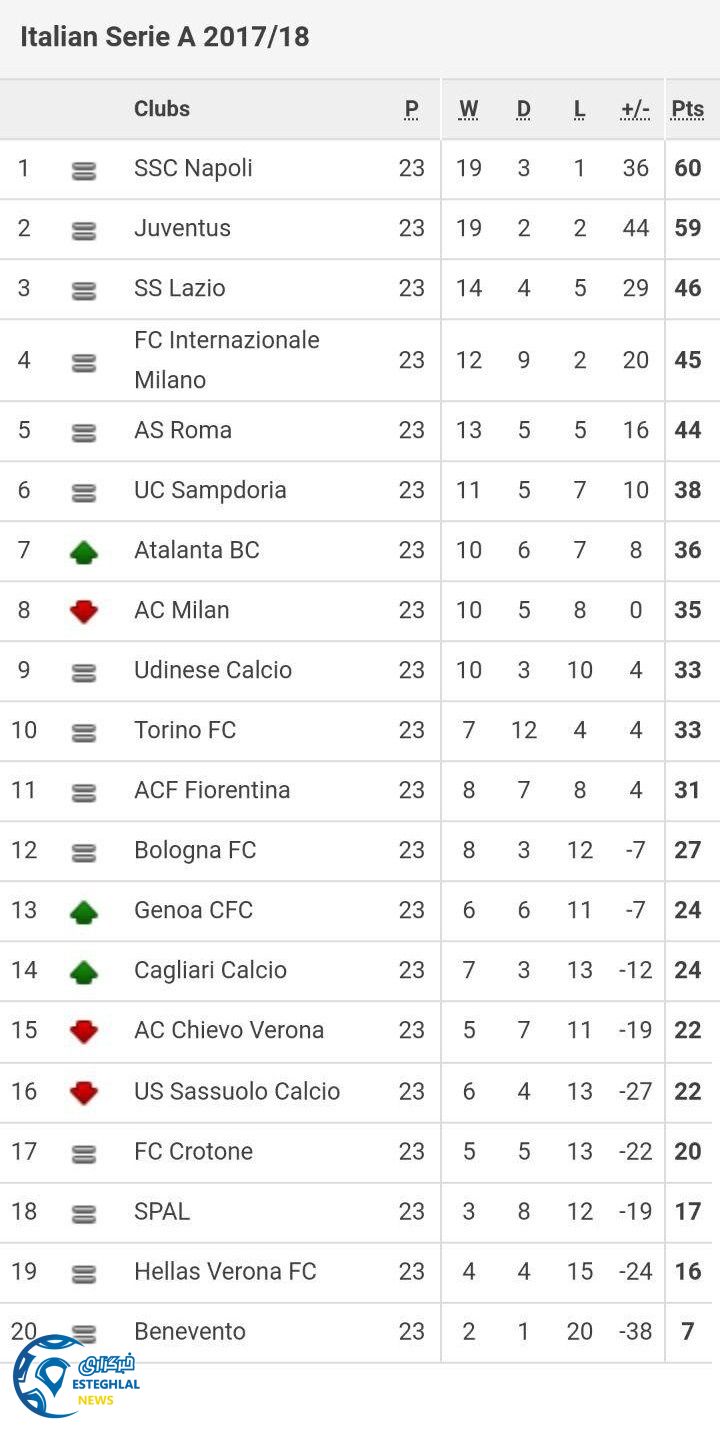Open the FC Internazionale Milano club link
Screen dimensions: 720x1440
[226, 359]
